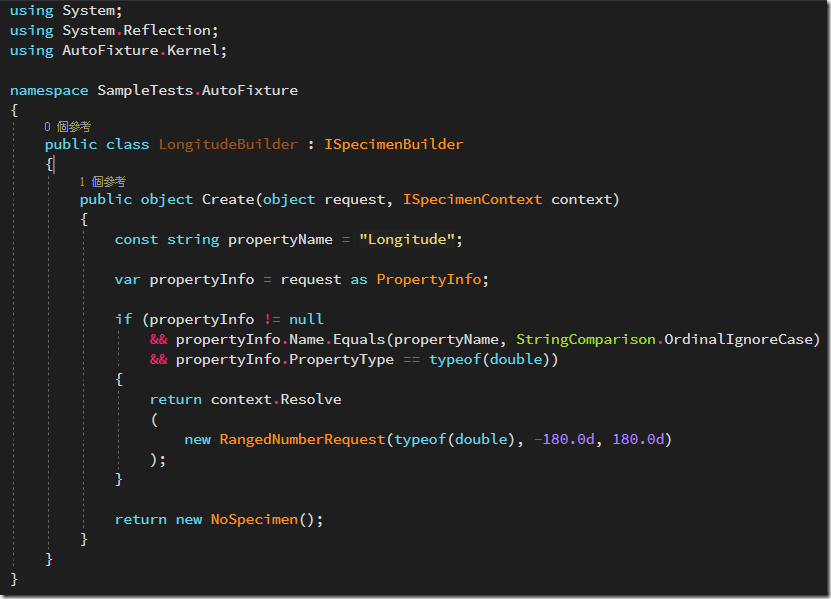Click the '1 個參考' CodeLens above Create
This screenshot has width=831, height=599.
[x=102, y=182]
